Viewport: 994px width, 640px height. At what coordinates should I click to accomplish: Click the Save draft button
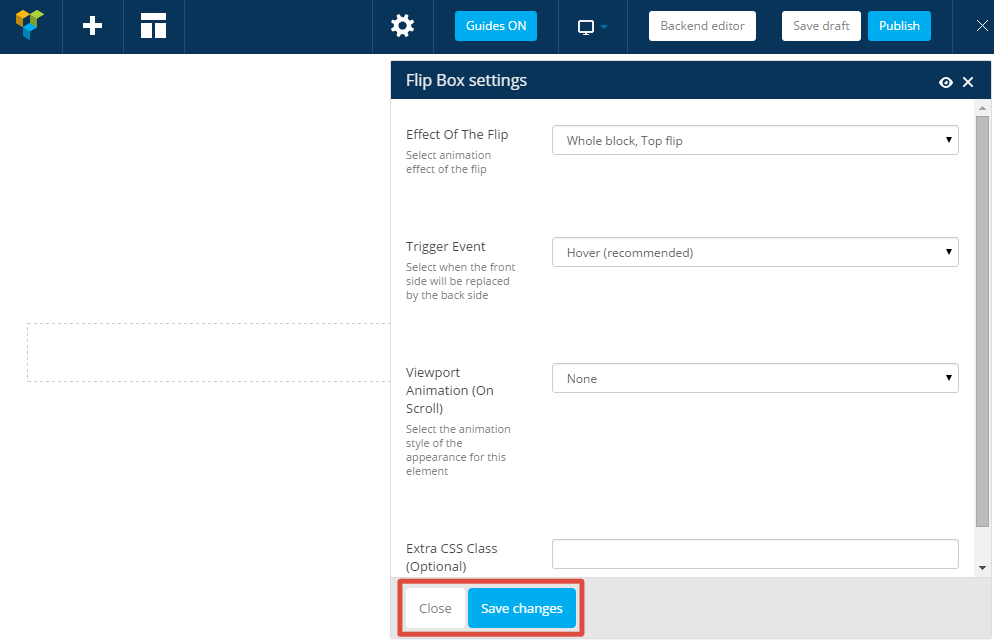[x=820, y=26]
